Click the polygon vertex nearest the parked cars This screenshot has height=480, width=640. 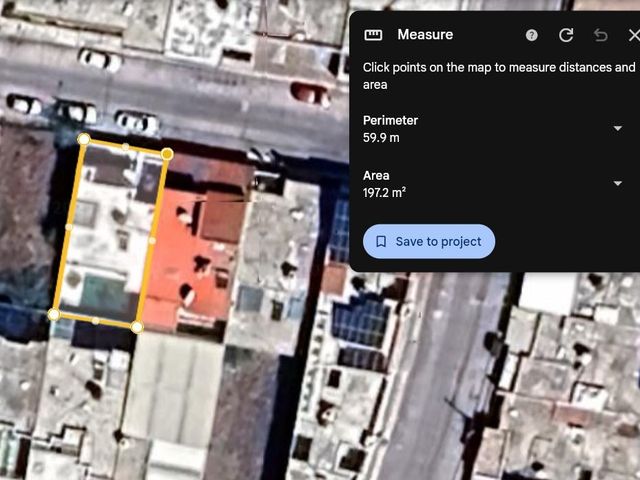pos(84,139)
